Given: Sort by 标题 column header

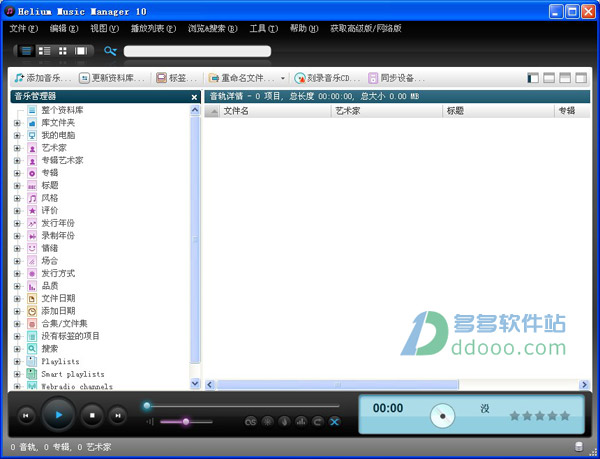Looking at the screenshot, I should 499,111.
